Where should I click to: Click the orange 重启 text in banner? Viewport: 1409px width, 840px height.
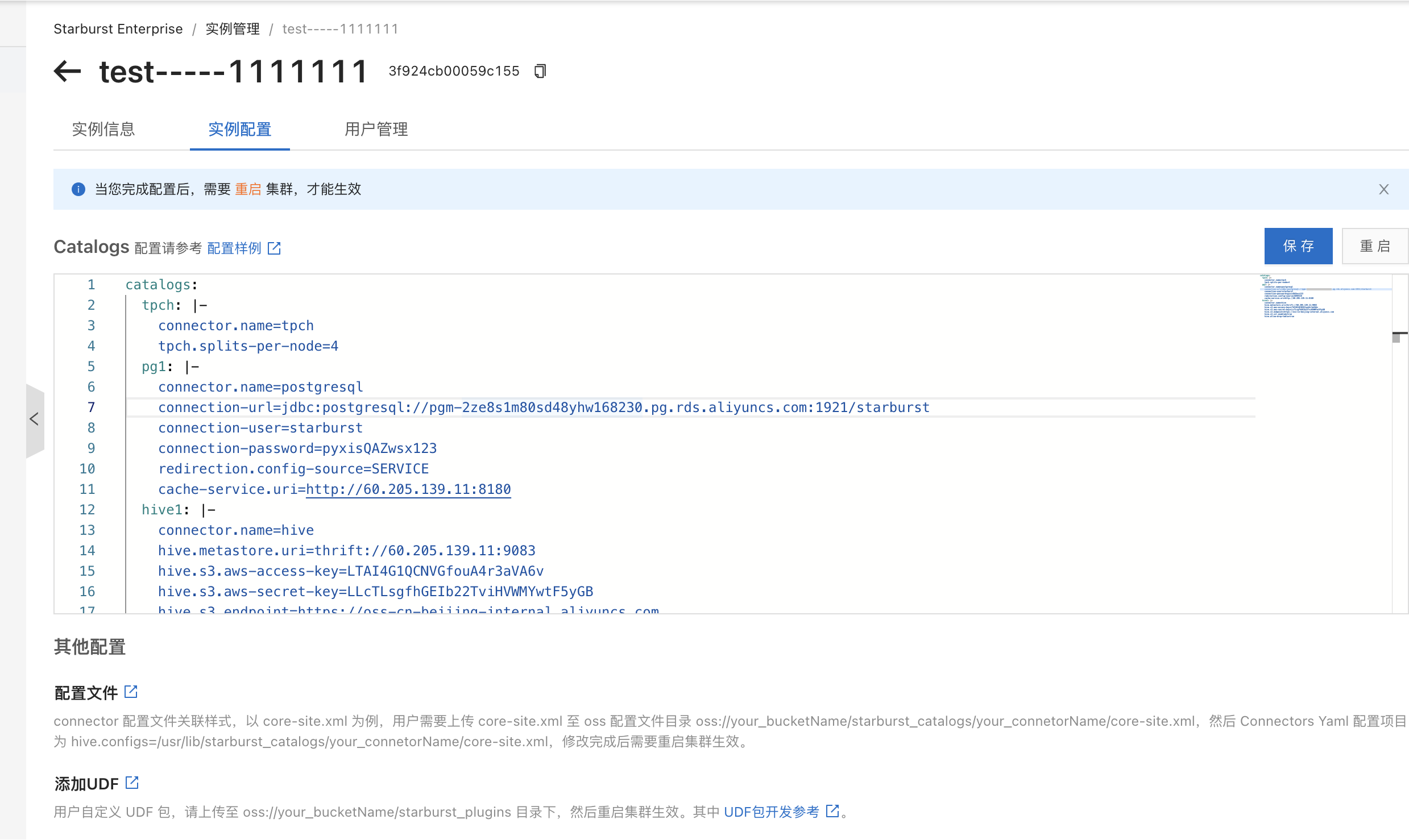pos(248,189)
